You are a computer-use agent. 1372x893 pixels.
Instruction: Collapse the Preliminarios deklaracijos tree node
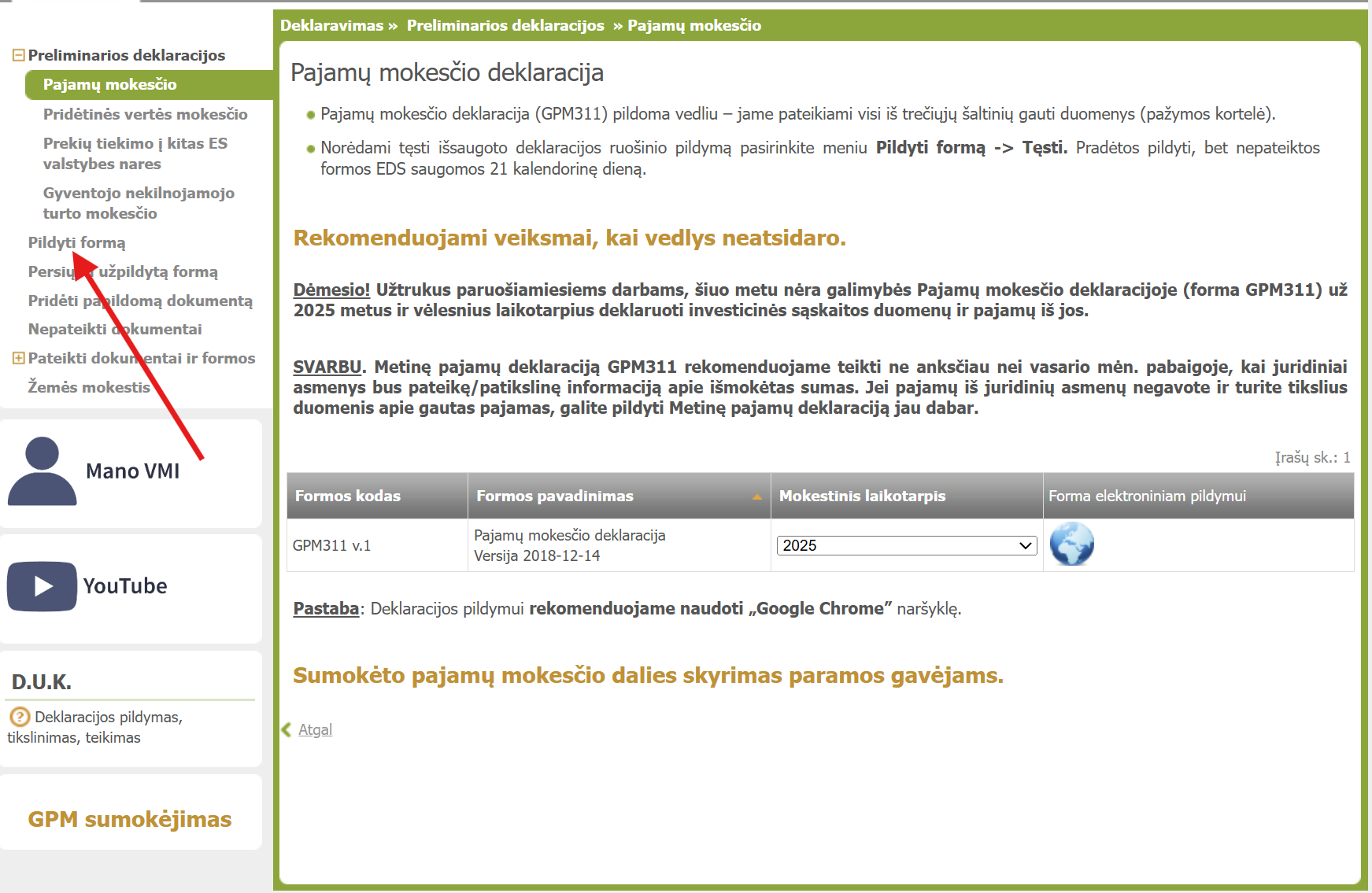(18, 56)
